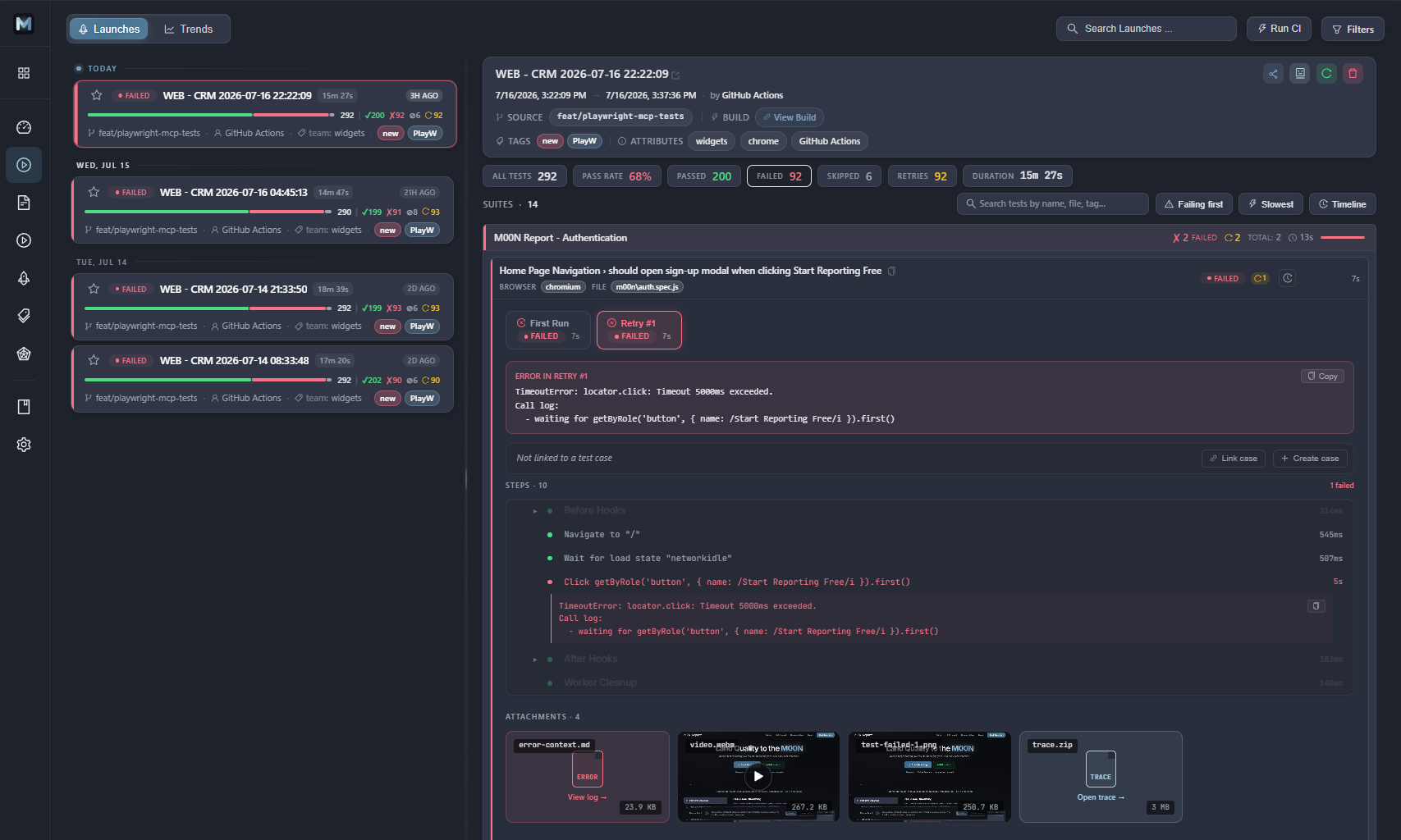Filter by PASSED 200 tests
The image size is (1401, 840).
point(704,176)
